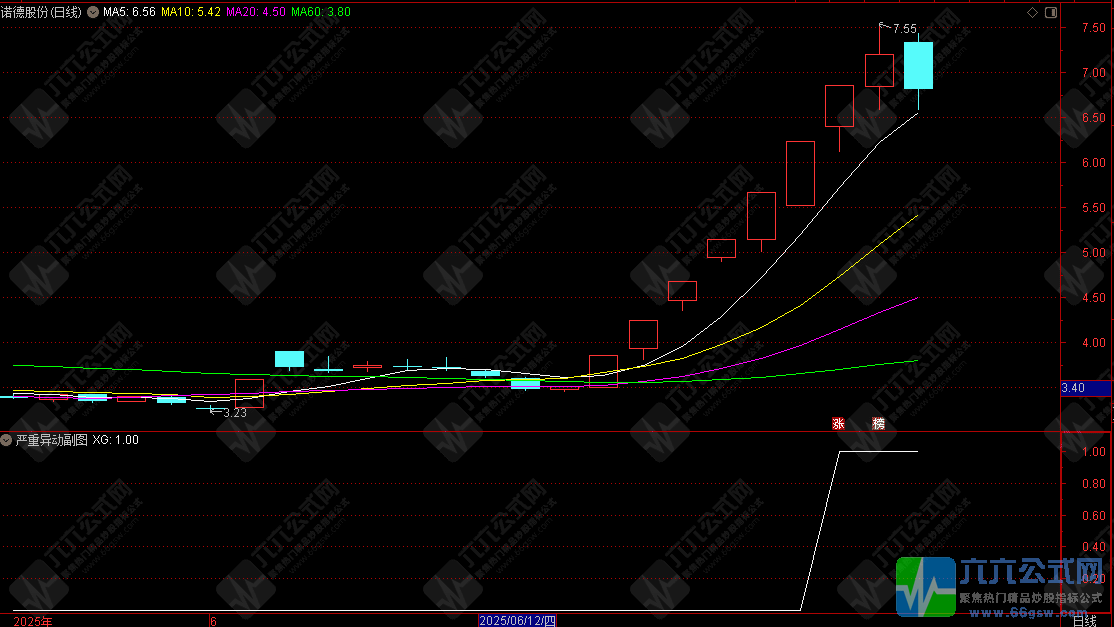The width and height of the screenshot is (1114, 627).
Task: Click the 严重异动副图 sub-chart title
Action: (x=51, y=440)
